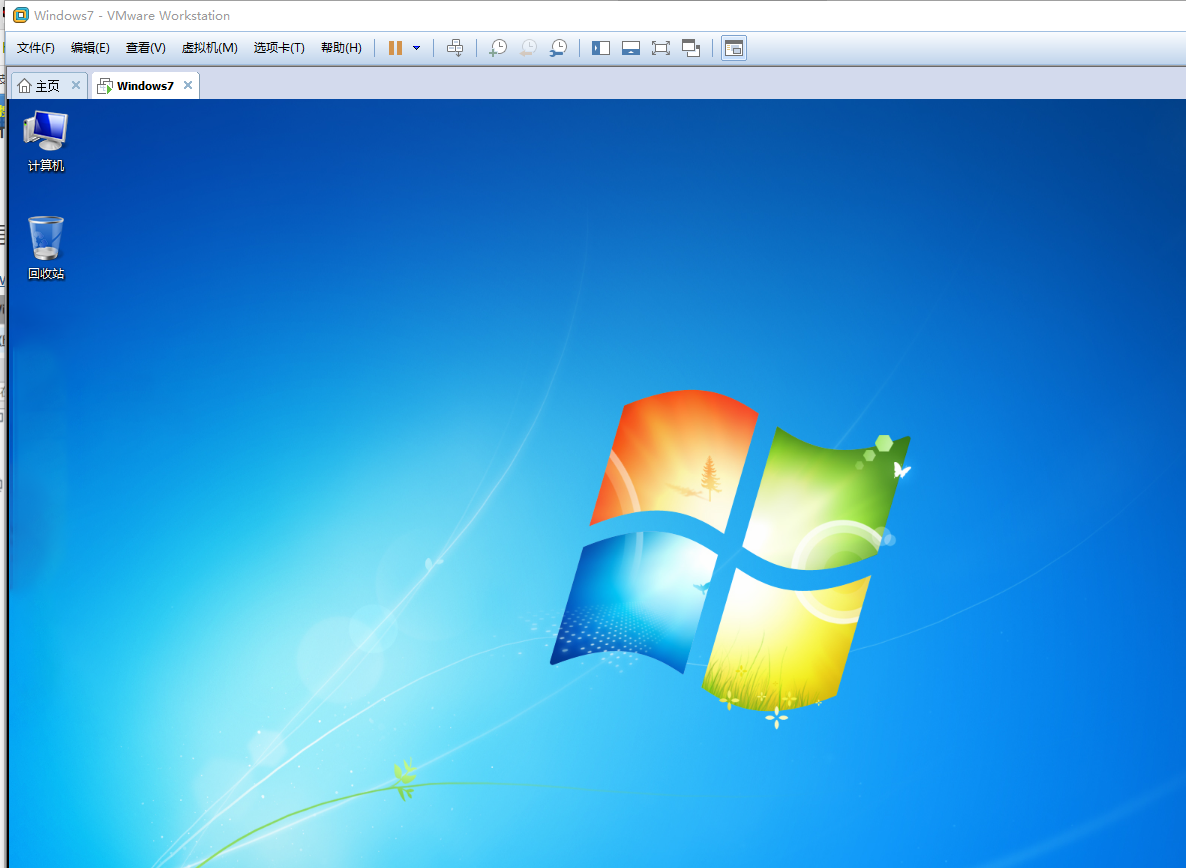Click the VM running icon on Windows7 tab

click(x=105, y=86)
